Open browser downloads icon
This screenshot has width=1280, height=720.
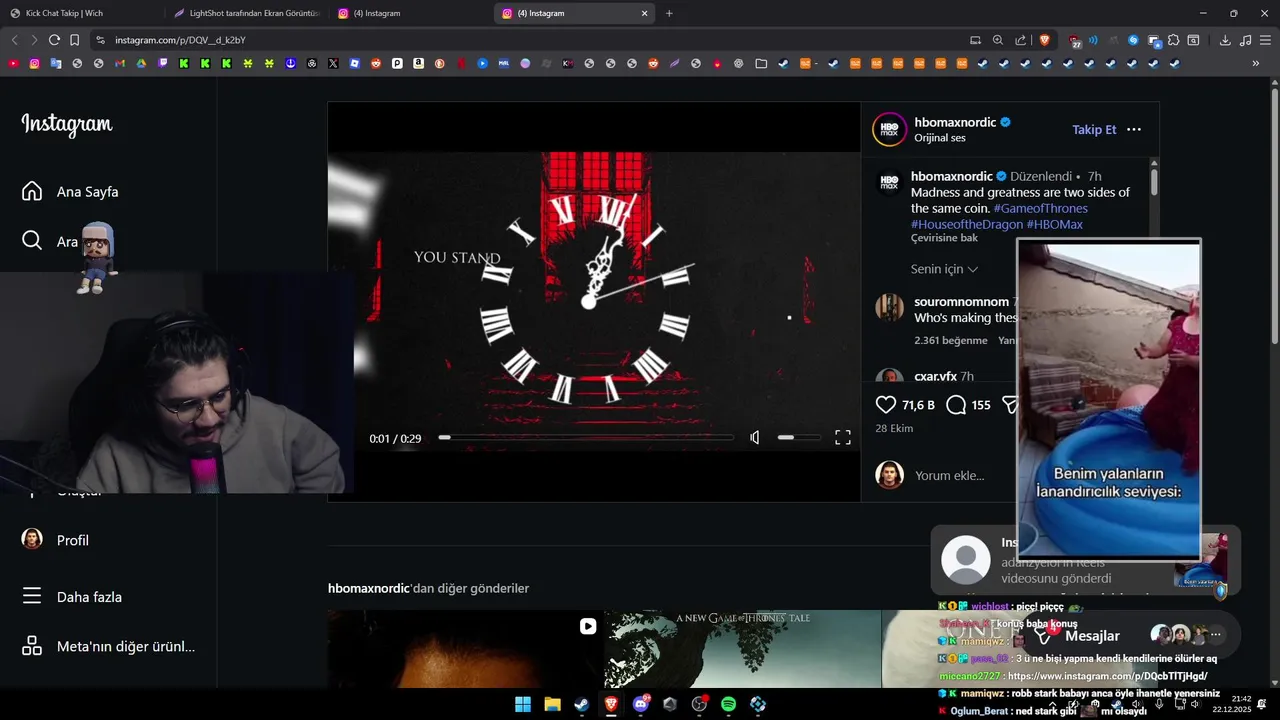tap(1225, 40)
